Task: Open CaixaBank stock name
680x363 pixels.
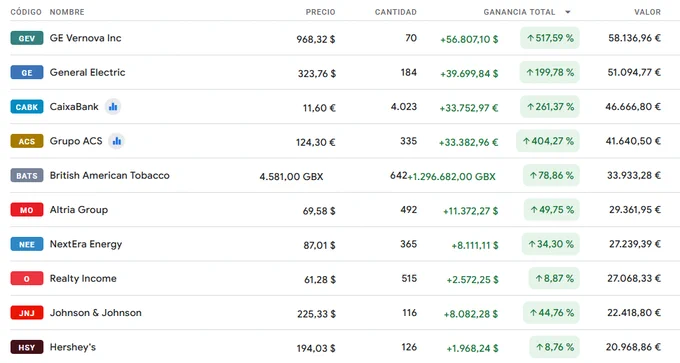Action: click(x=74, y=107)
